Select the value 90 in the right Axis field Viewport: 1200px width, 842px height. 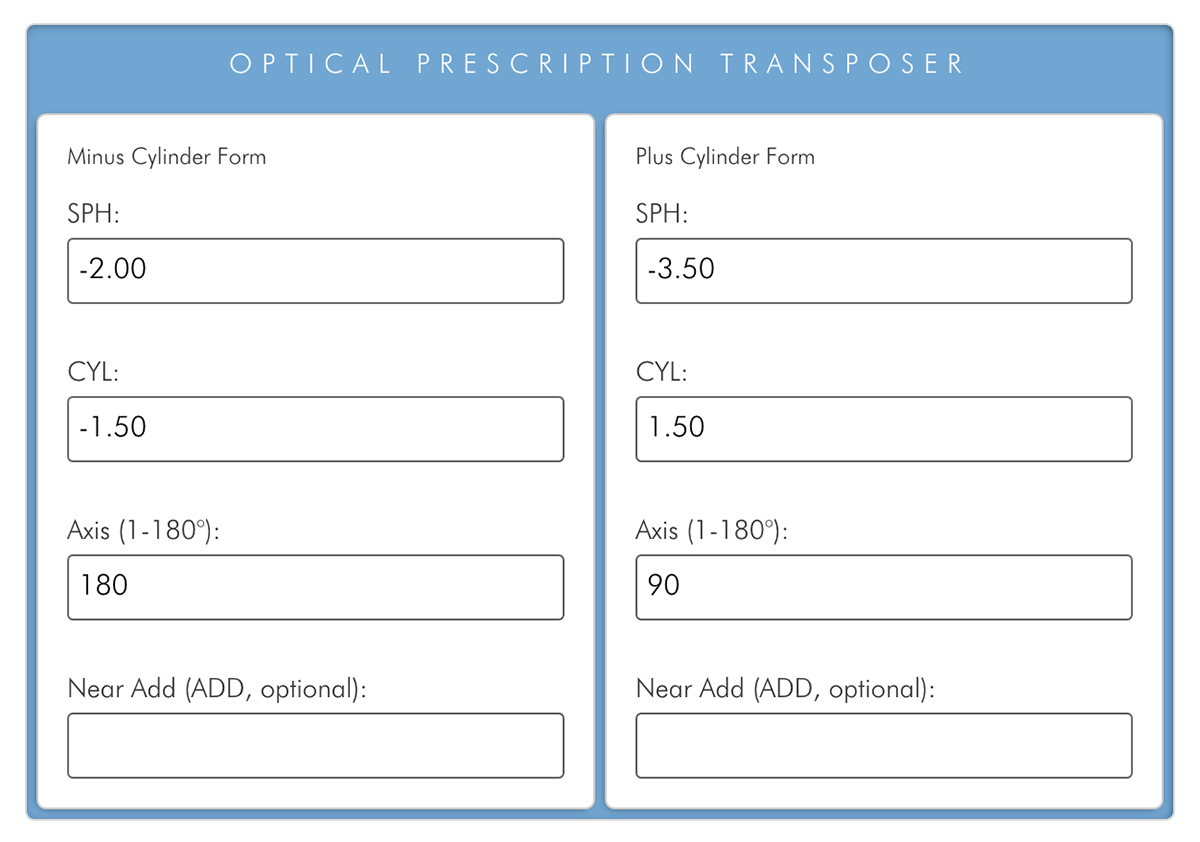(x=665, y=586)
